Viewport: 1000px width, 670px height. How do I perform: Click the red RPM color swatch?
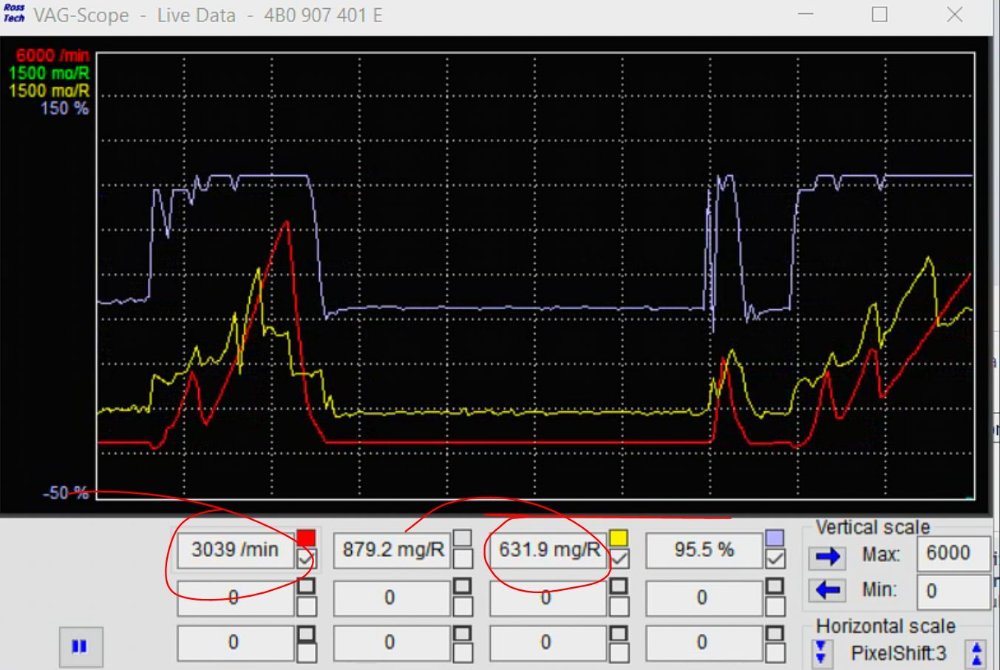[306, 538]
